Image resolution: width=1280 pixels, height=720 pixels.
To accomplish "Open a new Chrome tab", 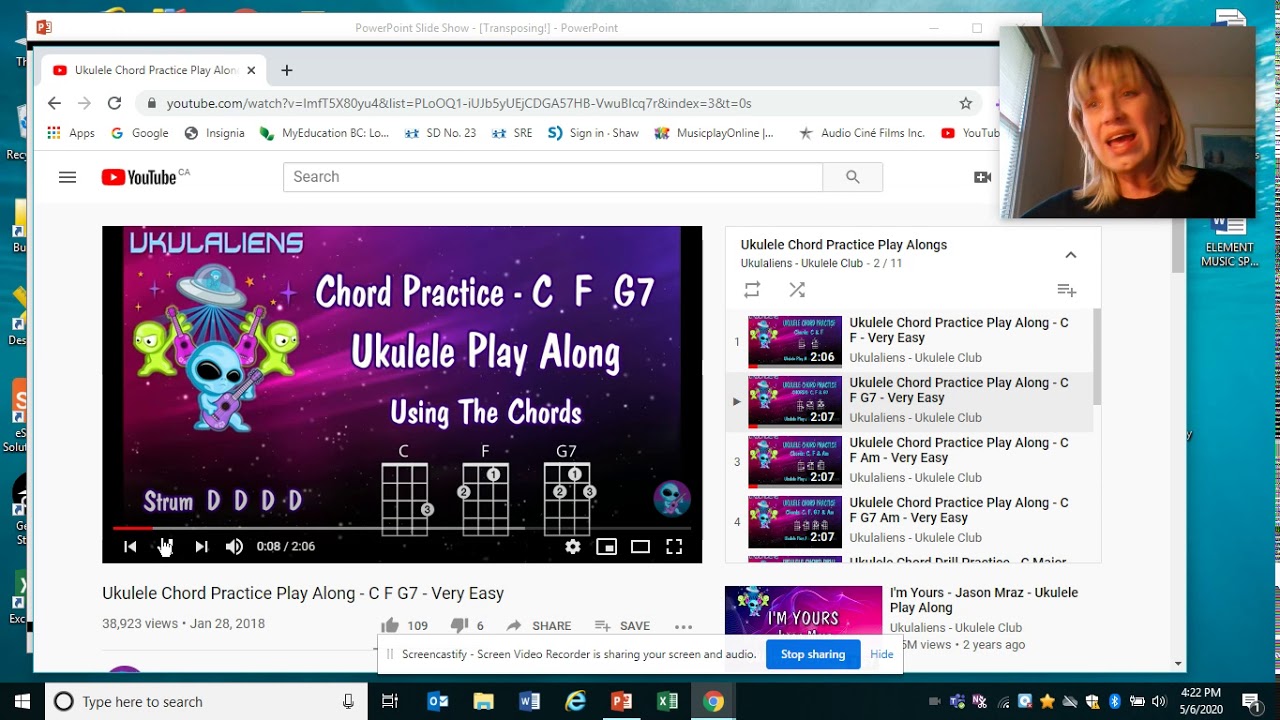I will [x=287, y=70].
